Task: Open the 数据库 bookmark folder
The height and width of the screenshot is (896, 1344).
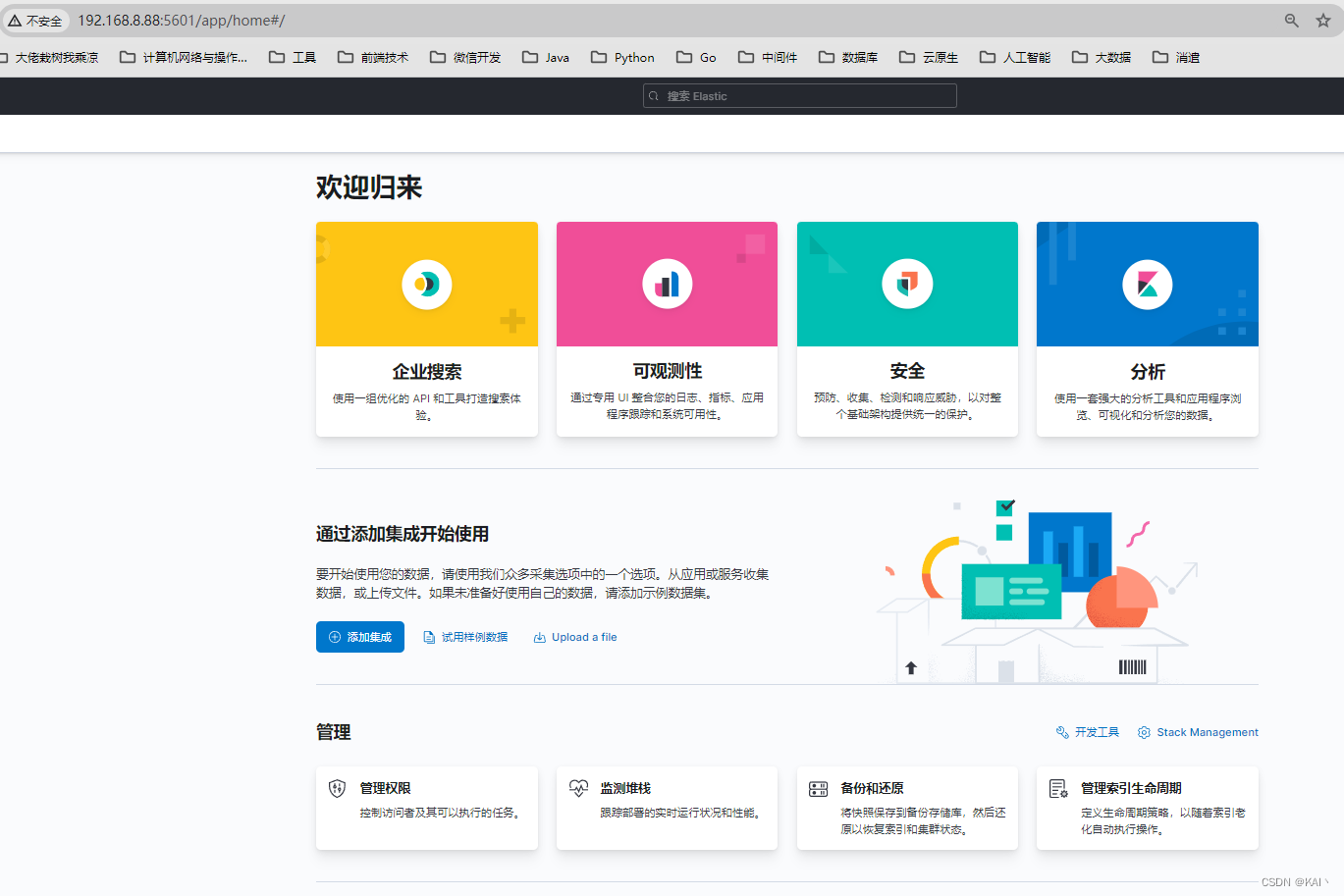Action: coord(848,57)
